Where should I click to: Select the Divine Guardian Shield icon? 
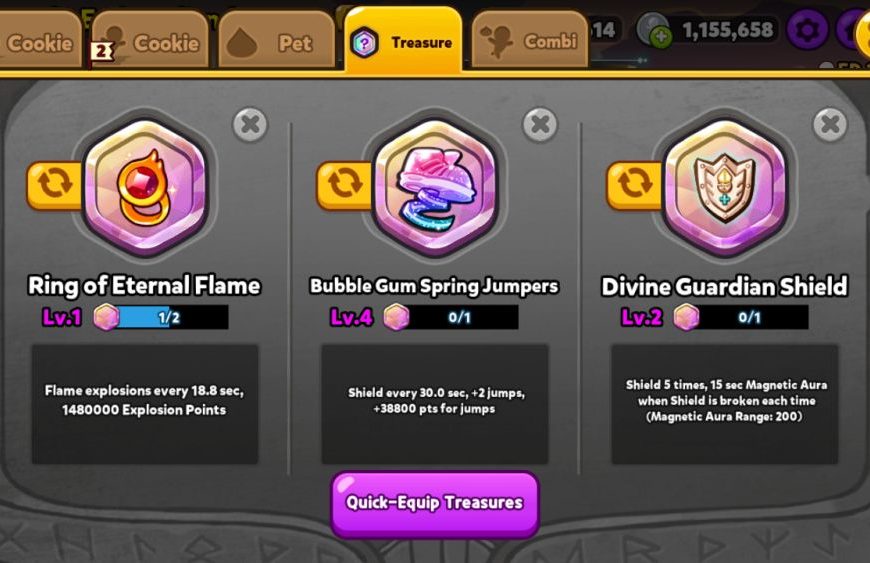point(725,187)
